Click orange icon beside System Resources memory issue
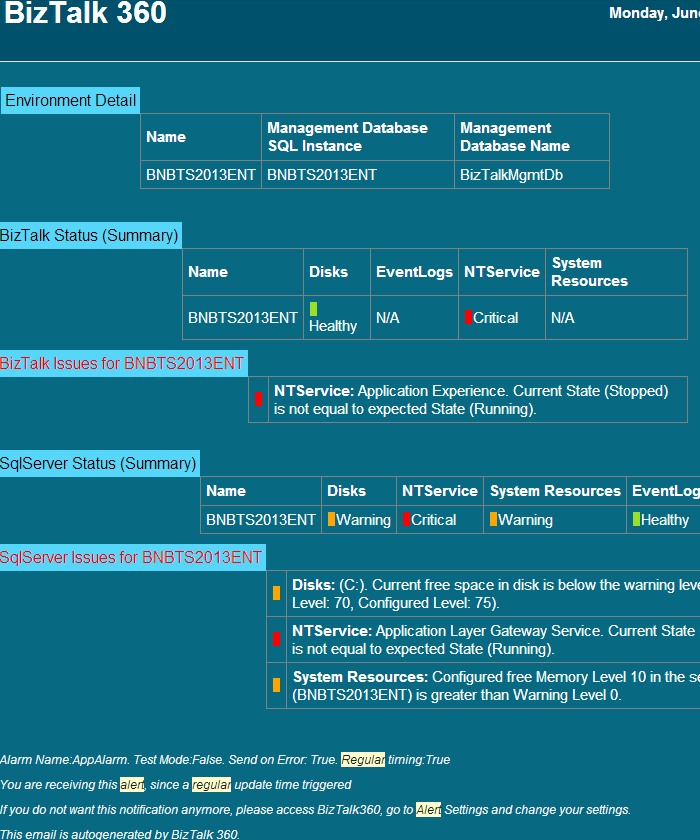Screen dimensions: 700x840 [276, 685]
